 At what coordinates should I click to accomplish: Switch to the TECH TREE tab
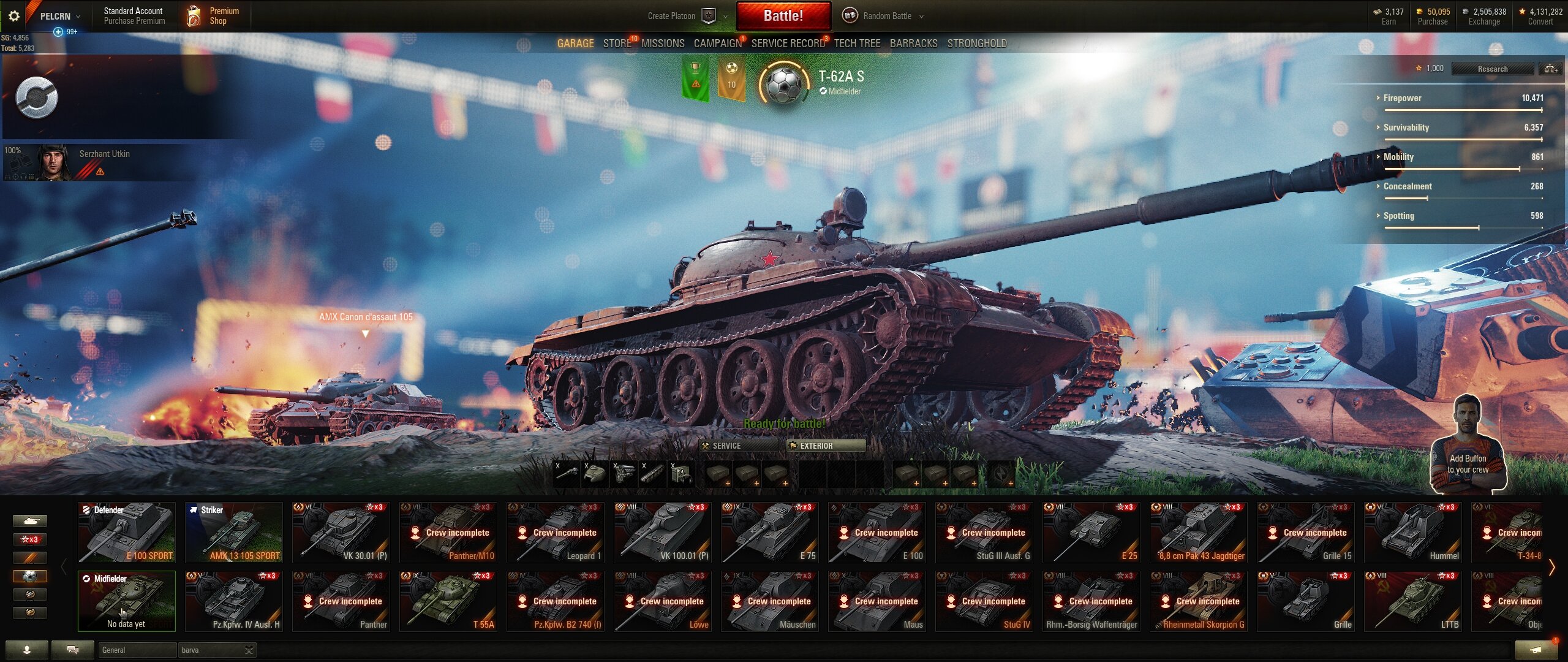(x=857, y=44)
